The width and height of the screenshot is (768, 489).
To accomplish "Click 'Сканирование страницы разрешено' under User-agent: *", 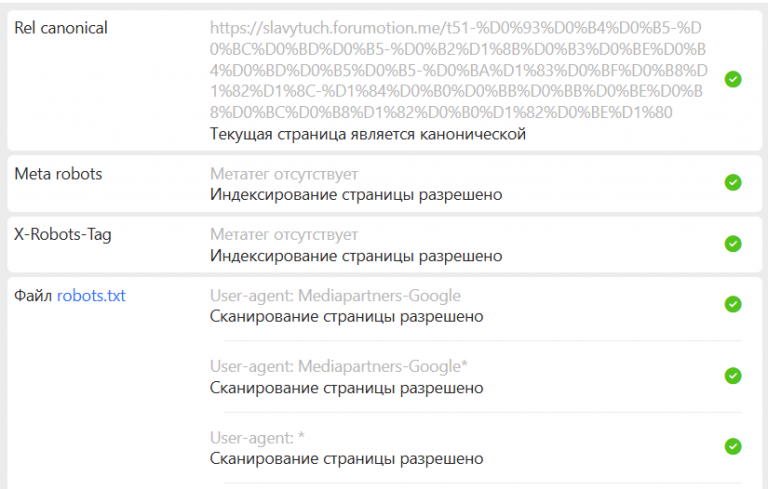I will point(347,459).
